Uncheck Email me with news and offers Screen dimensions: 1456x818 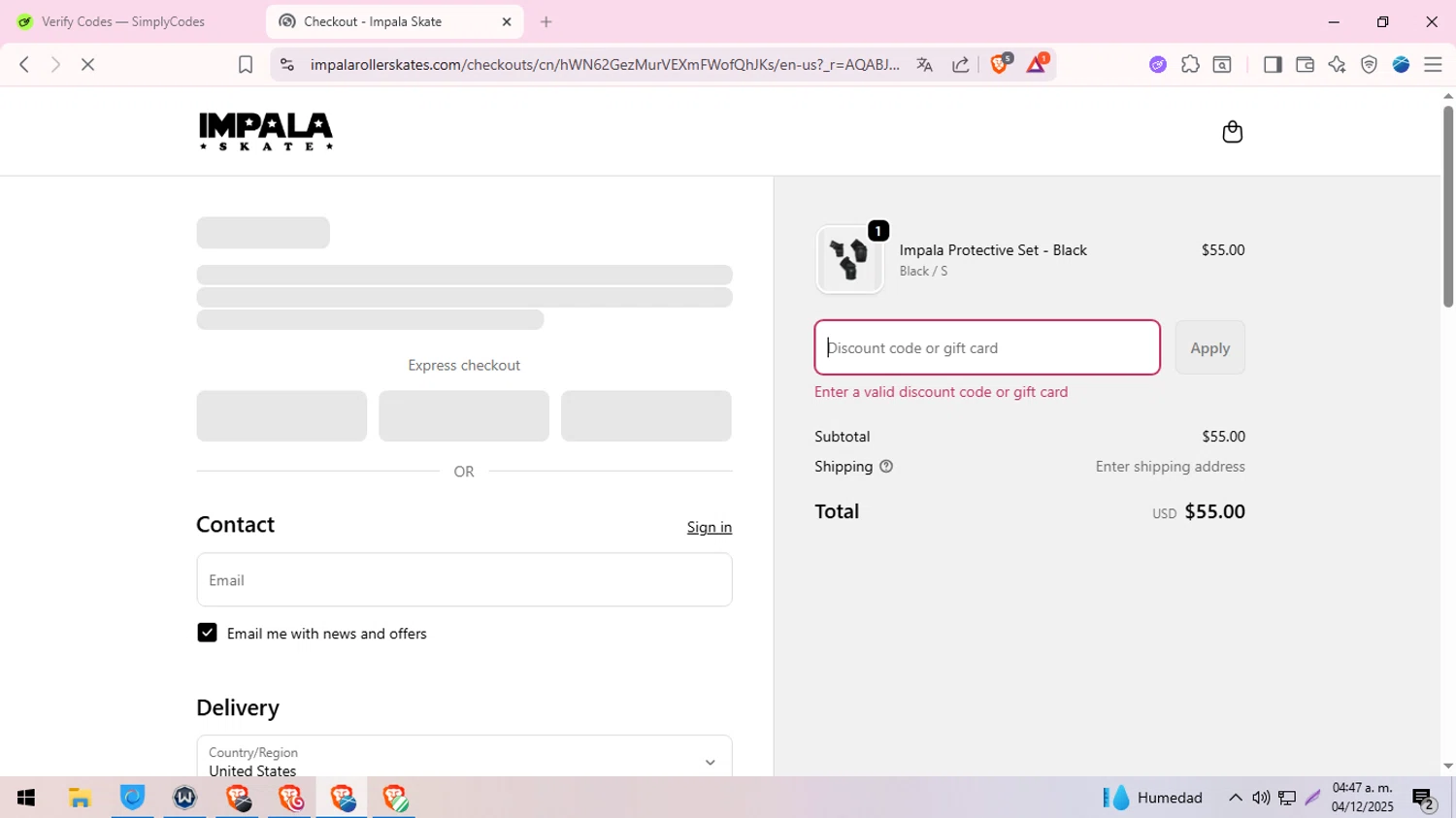click(207, 633)
